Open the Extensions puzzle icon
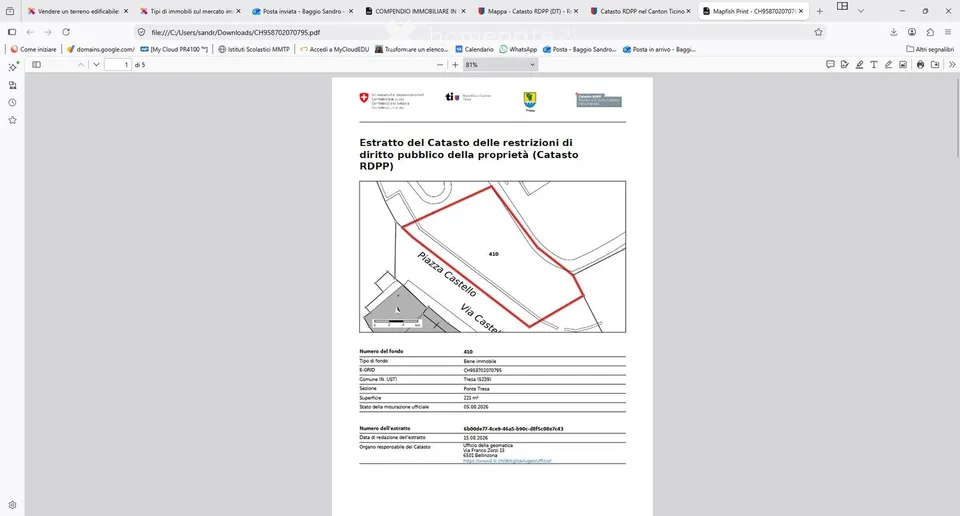The height and width of the screenshot is (516, 960). (930, 32)
